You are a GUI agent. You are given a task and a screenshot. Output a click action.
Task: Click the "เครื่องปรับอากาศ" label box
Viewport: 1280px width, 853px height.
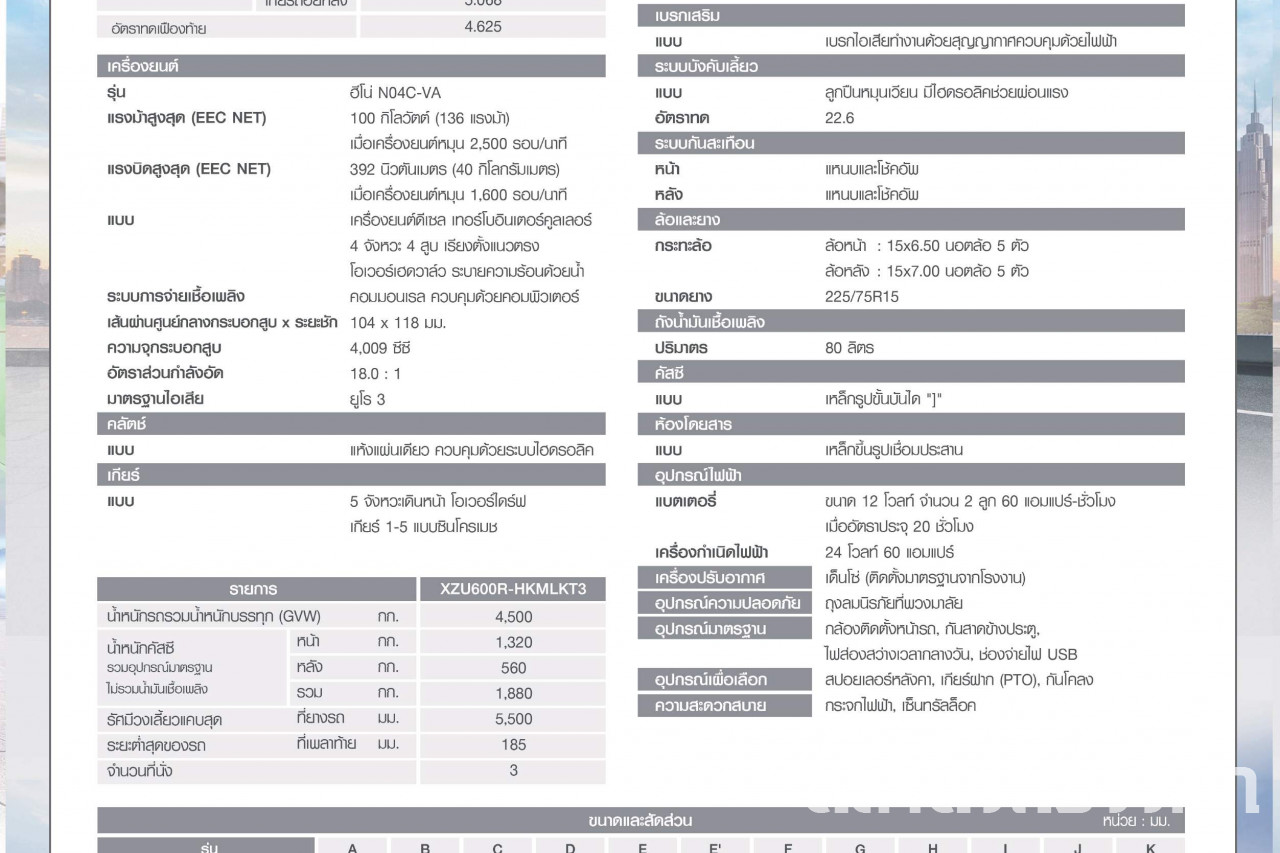pos(725,577)
